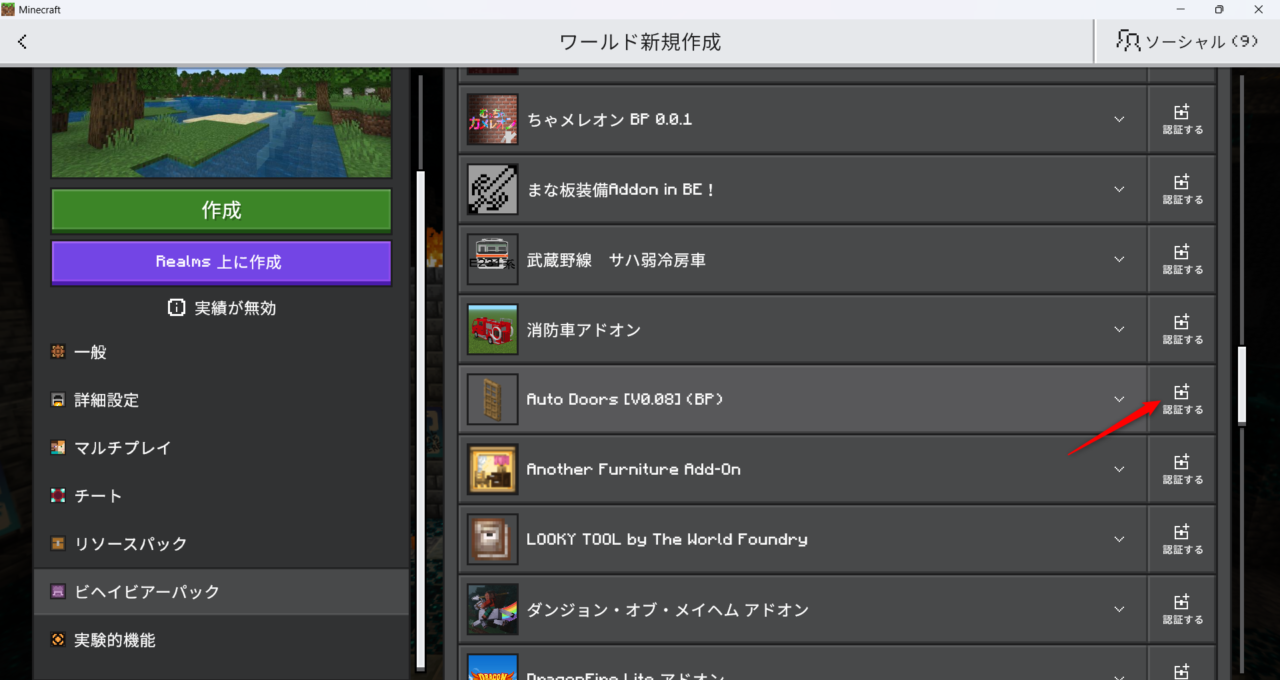Expand the 武蔵野線 サハ弱冷房車 details chevron
Viewport: 1280px width, 680px height.
[x=1119, y=259]
